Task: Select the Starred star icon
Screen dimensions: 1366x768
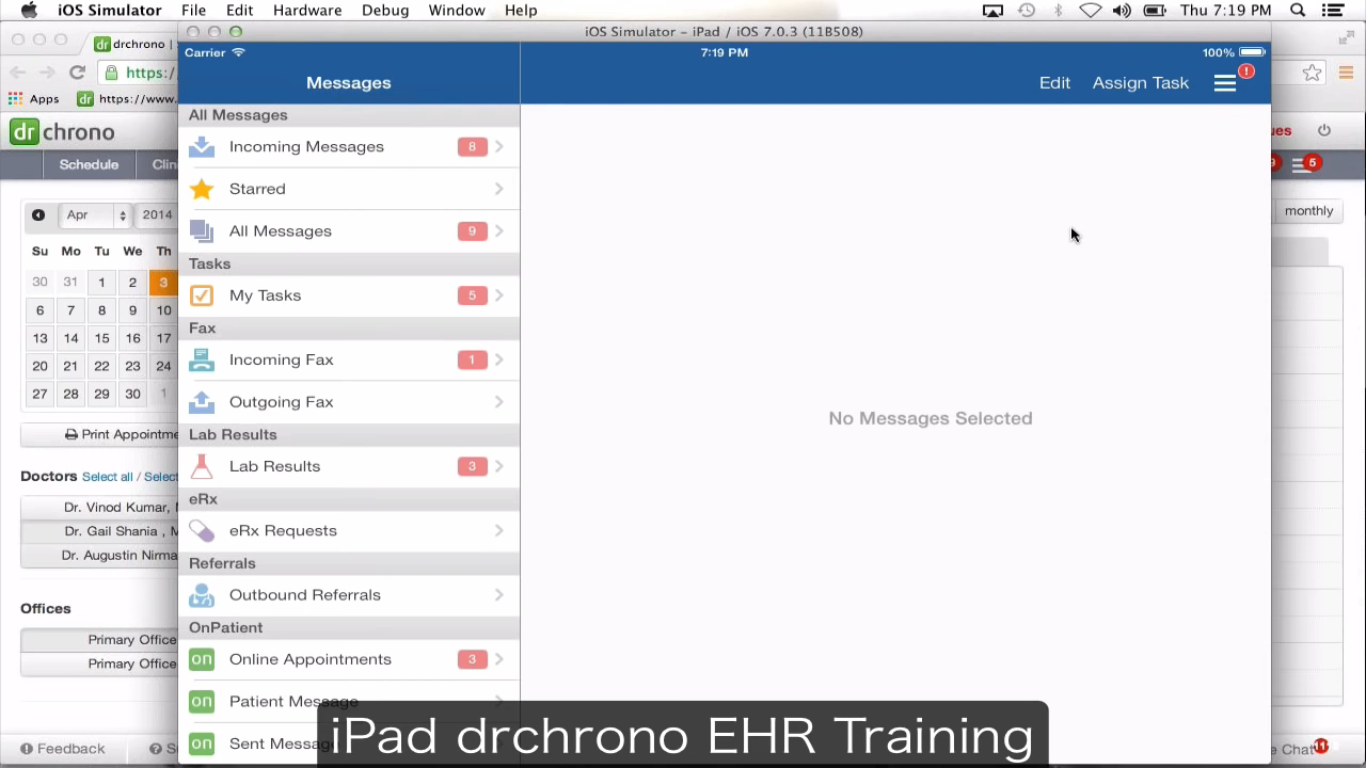Action: [202, 189]
